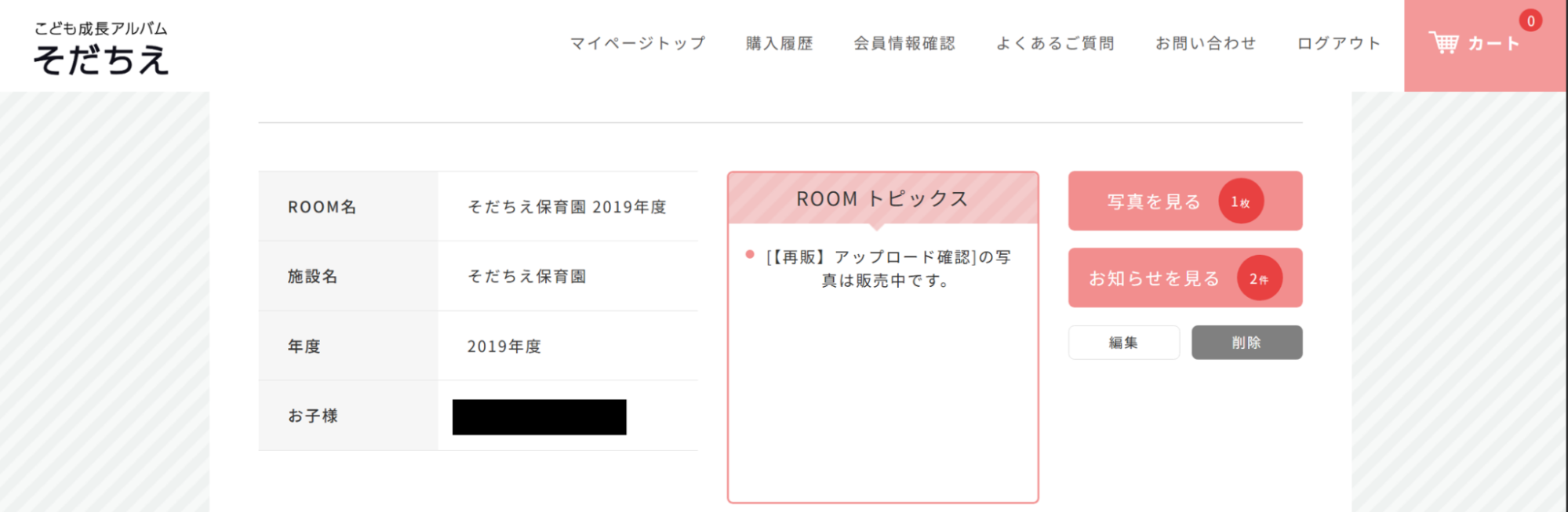
Task: Click the ログアウト link
Action: point(1339,43)
